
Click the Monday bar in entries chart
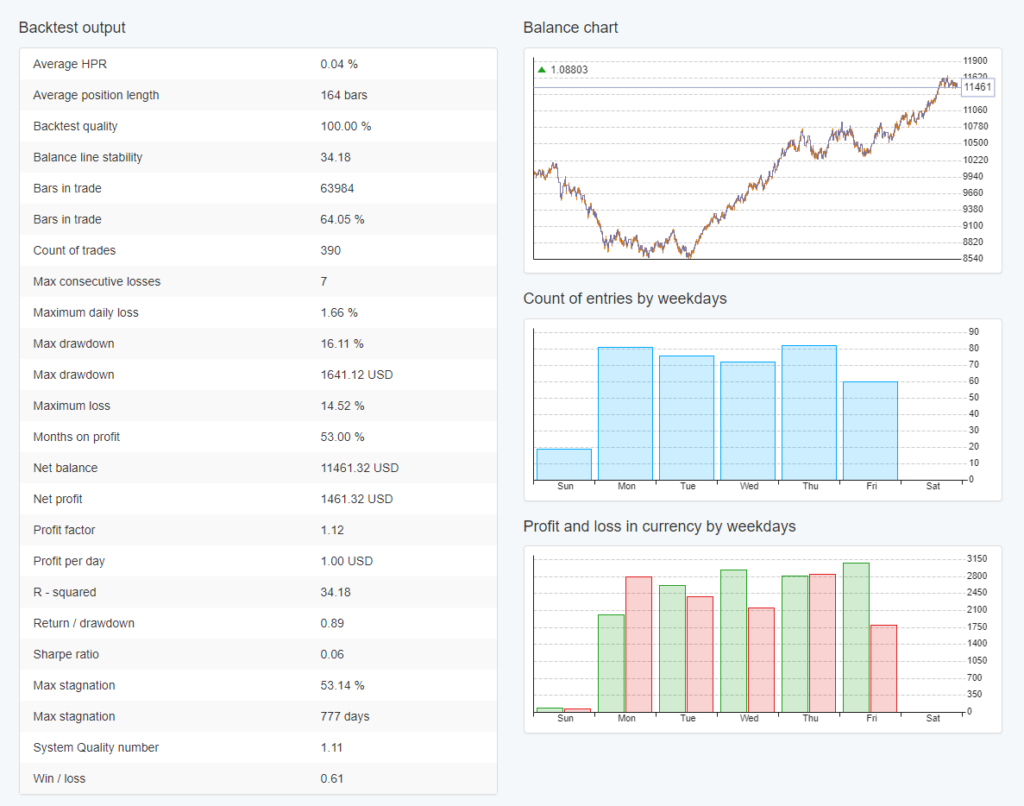pos(626,415)
